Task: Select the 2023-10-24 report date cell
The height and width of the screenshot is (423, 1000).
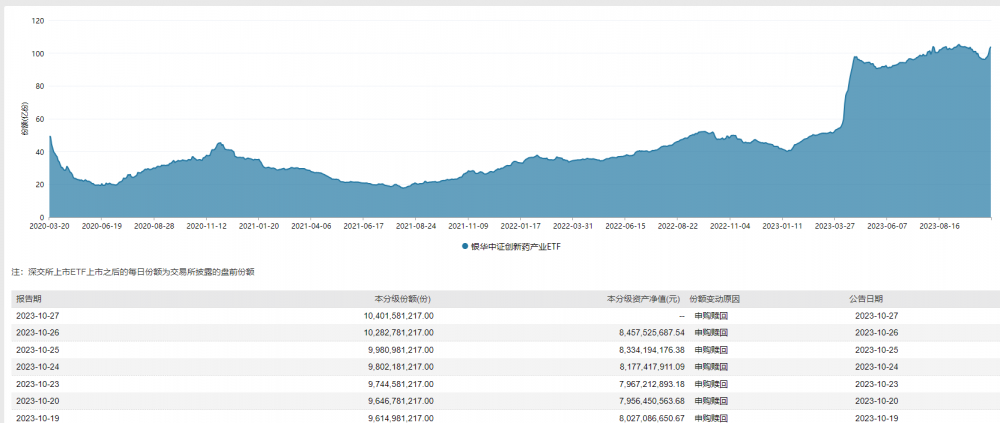Action: pos(38,366)
